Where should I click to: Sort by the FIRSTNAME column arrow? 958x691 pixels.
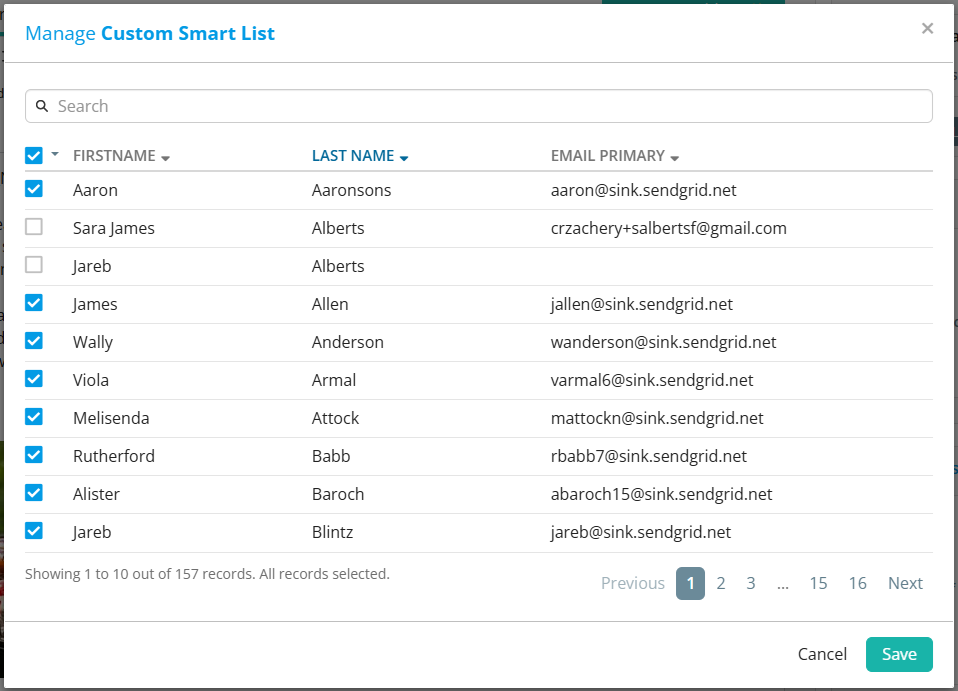[166, 158]
